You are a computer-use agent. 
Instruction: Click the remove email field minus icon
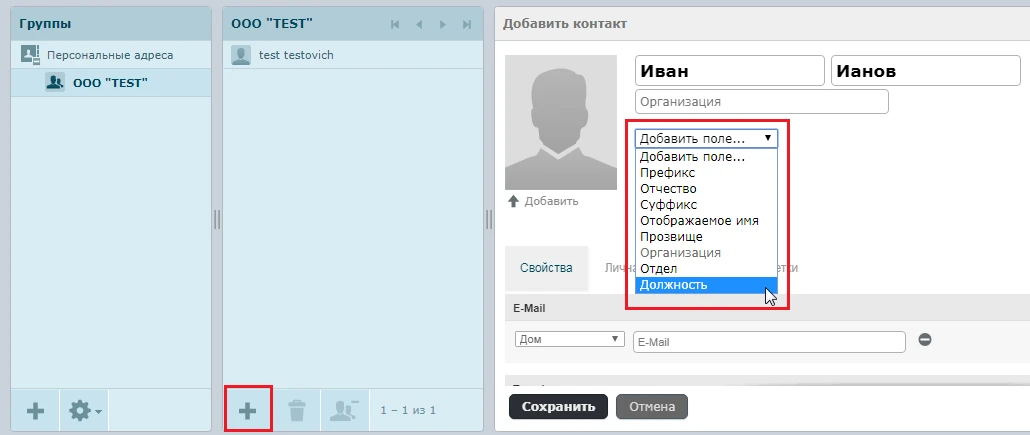coord(925,340)
